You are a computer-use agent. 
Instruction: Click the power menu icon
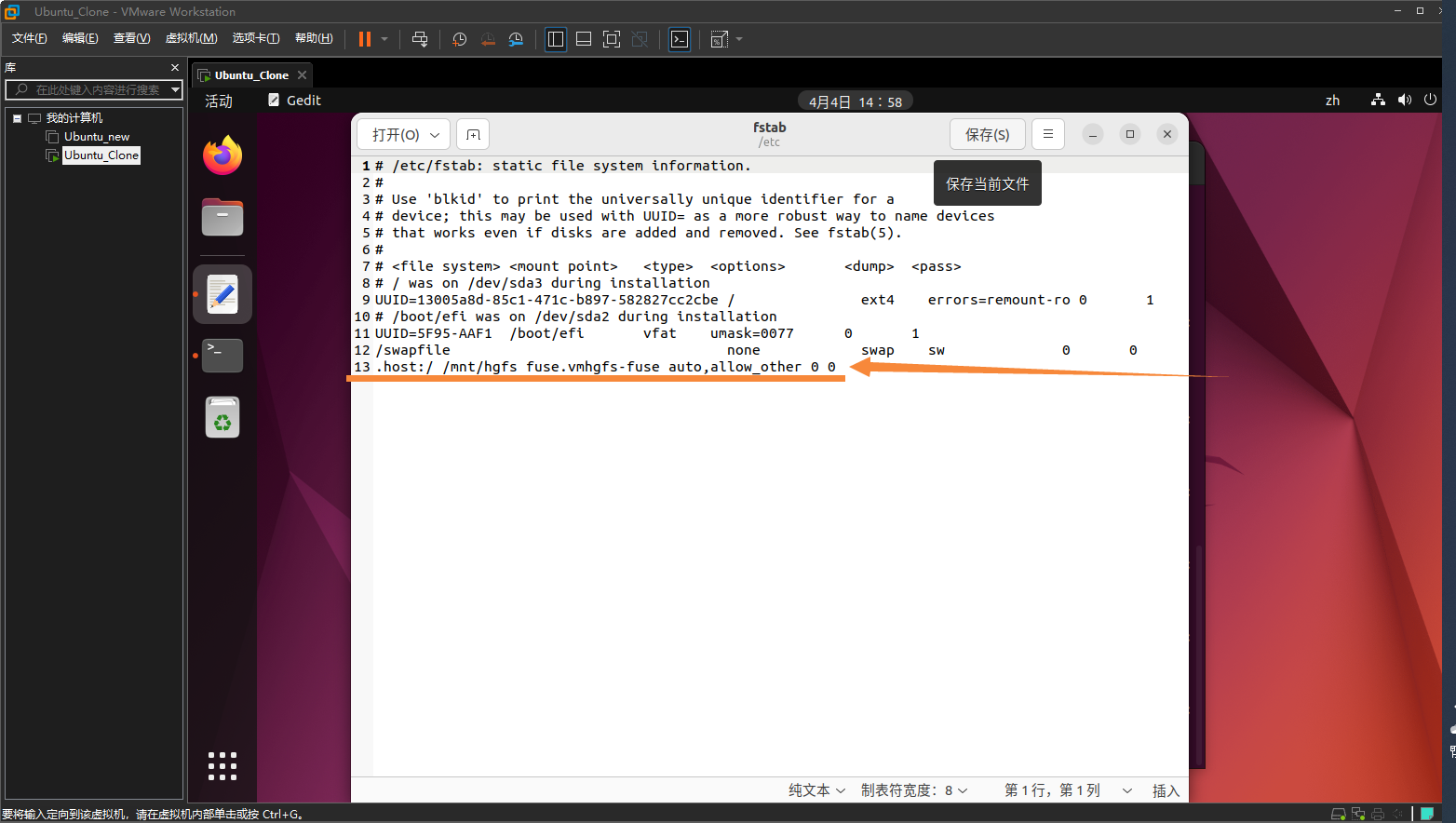[x=1431, y=100]
